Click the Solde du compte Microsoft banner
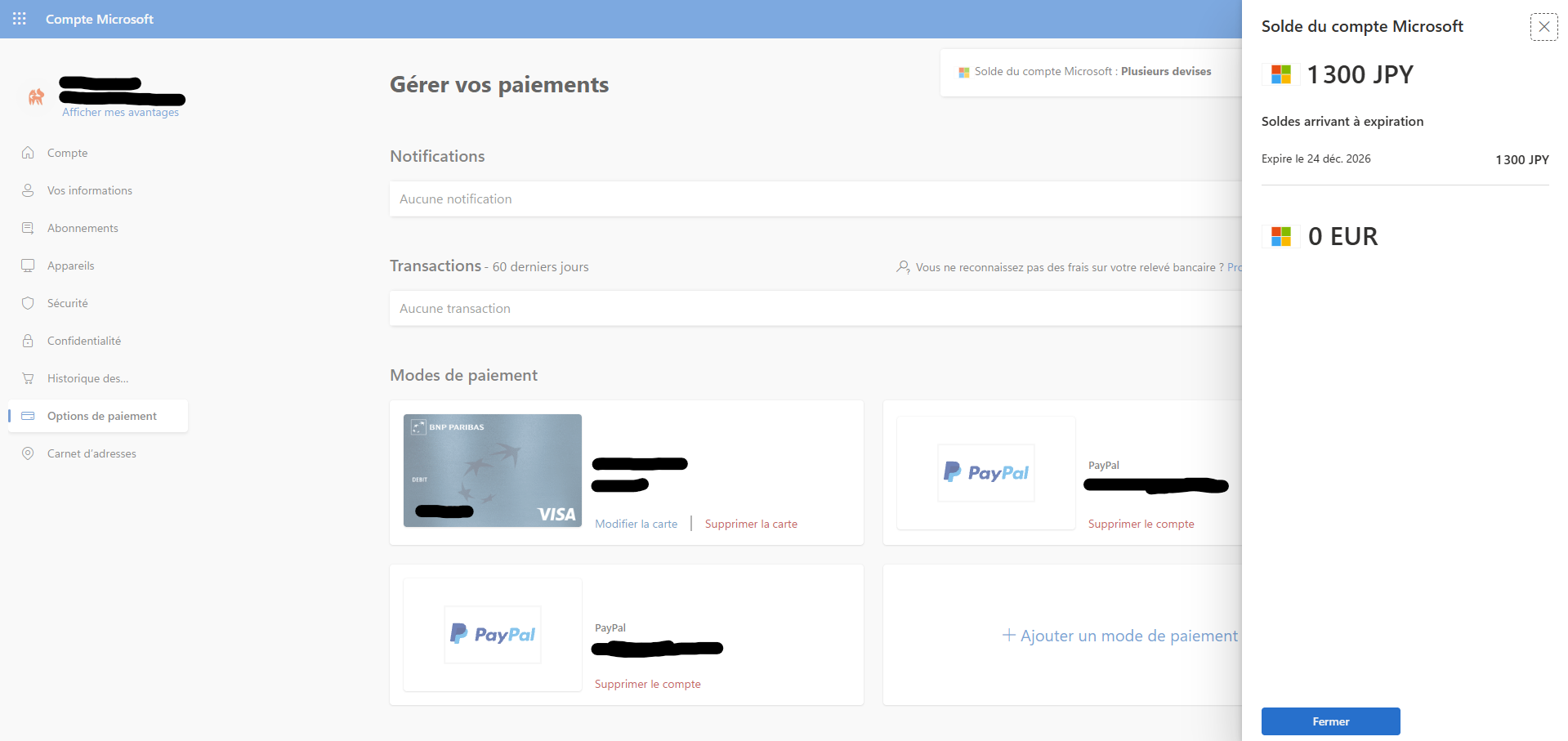The height and width of the screenshot is (741, 1568). click(x=1092, y=72)
